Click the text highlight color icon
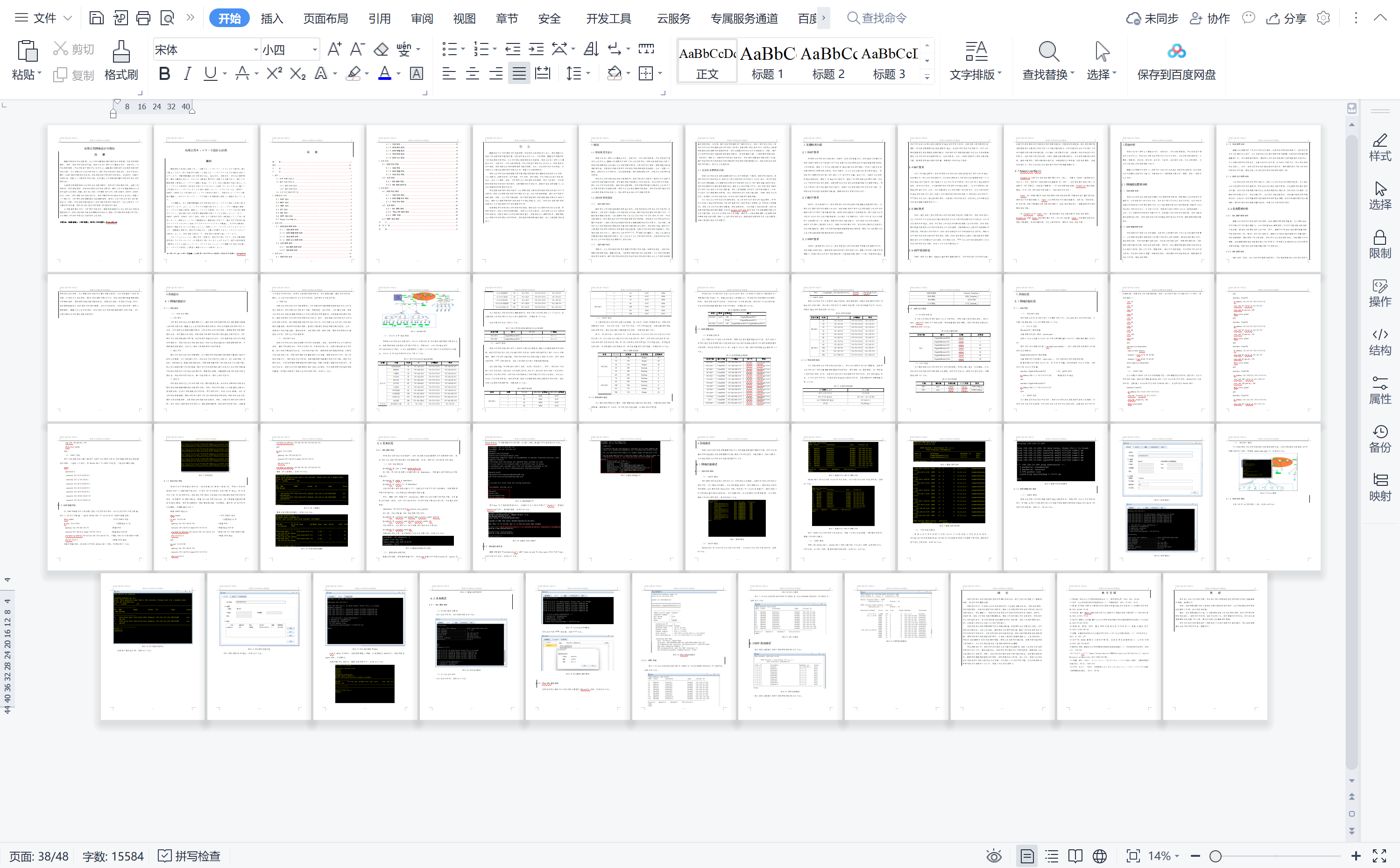 pyautogui.click(x=354, y=73)
